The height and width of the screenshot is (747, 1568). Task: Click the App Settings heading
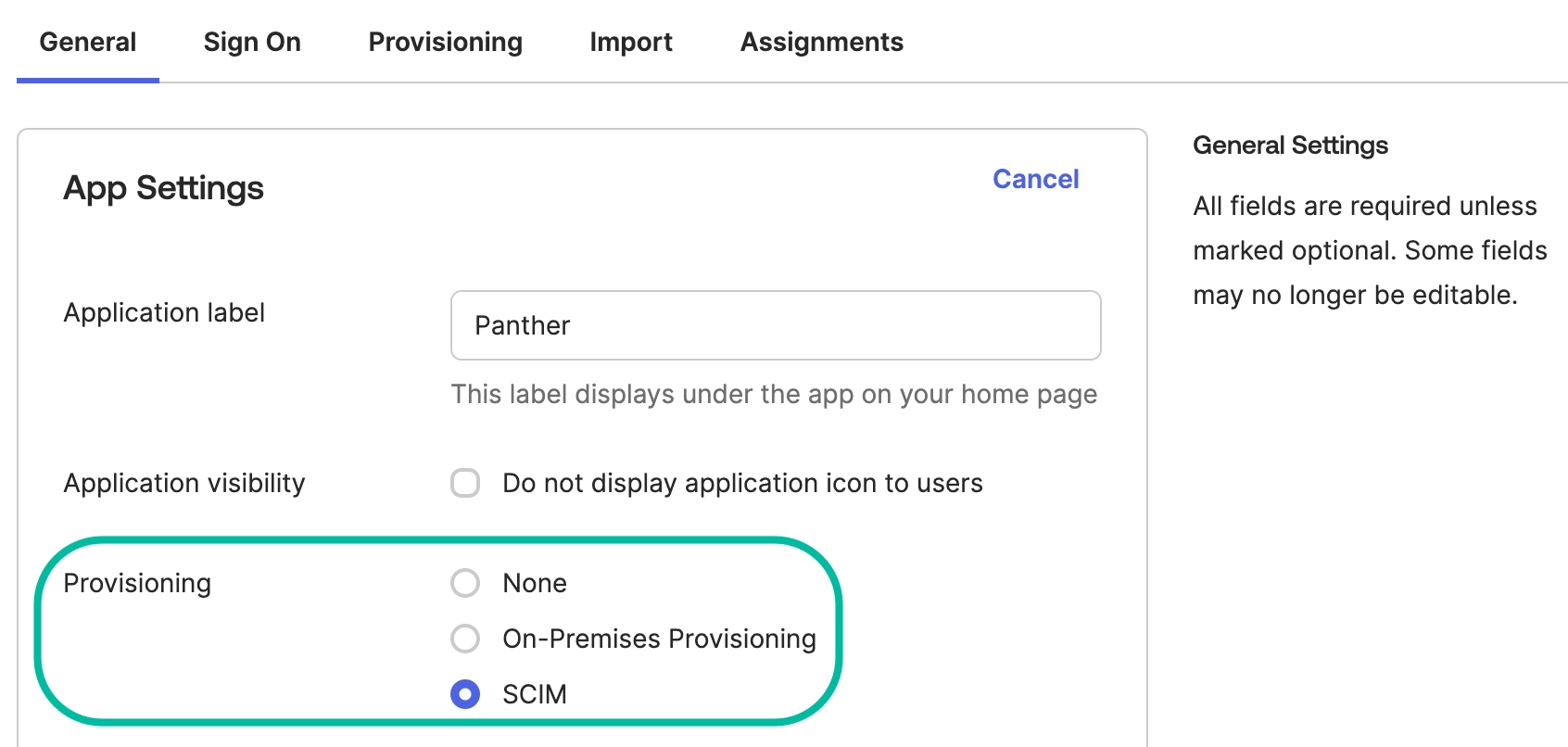163,188
